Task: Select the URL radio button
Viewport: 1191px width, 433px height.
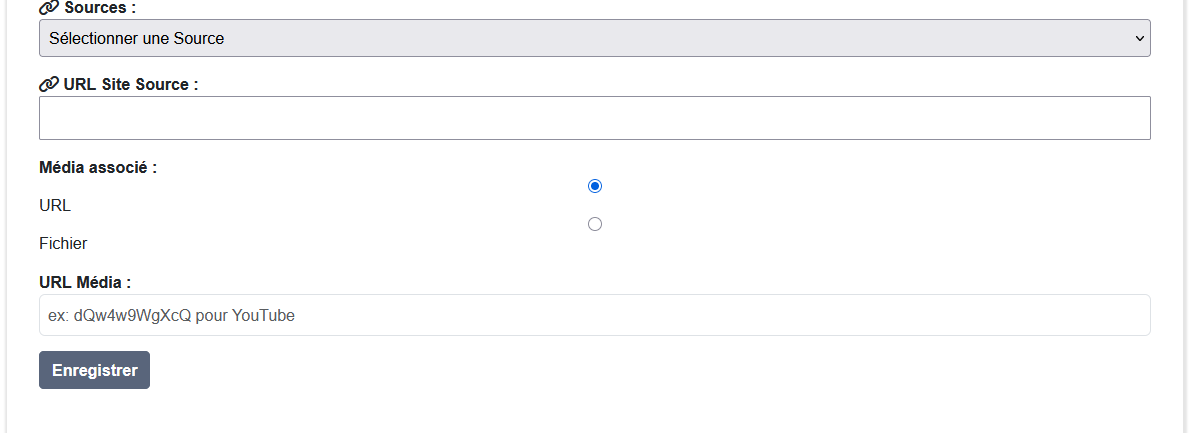Action: pyautogui.click(x=595, y=186)
